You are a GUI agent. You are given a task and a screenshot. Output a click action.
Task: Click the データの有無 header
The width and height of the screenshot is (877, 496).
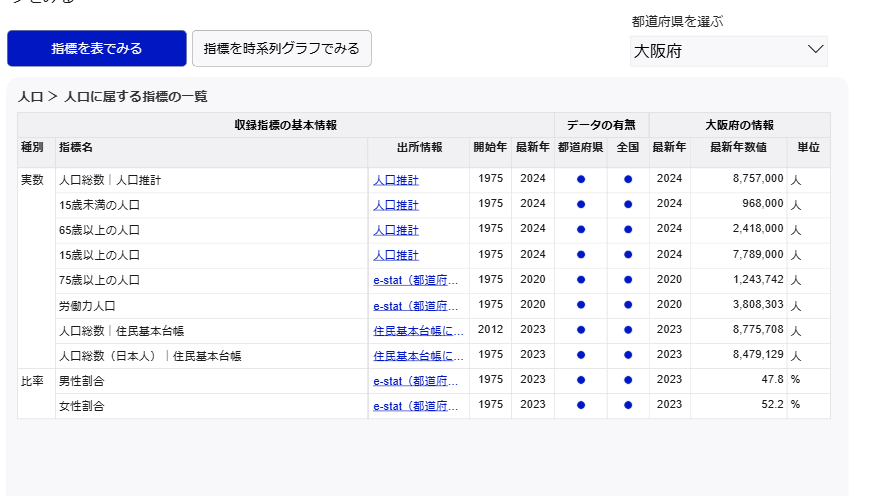(x=601, y=125)
